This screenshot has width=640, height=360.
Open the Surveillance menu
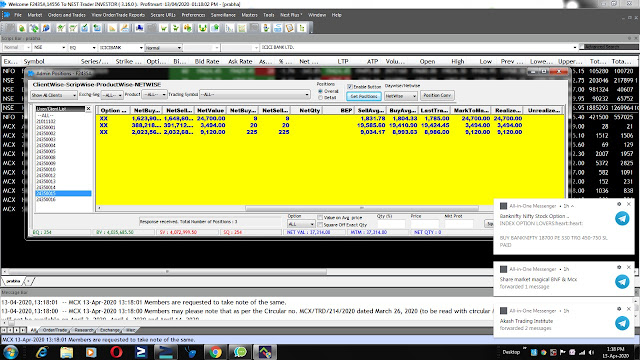pos(223,15)
